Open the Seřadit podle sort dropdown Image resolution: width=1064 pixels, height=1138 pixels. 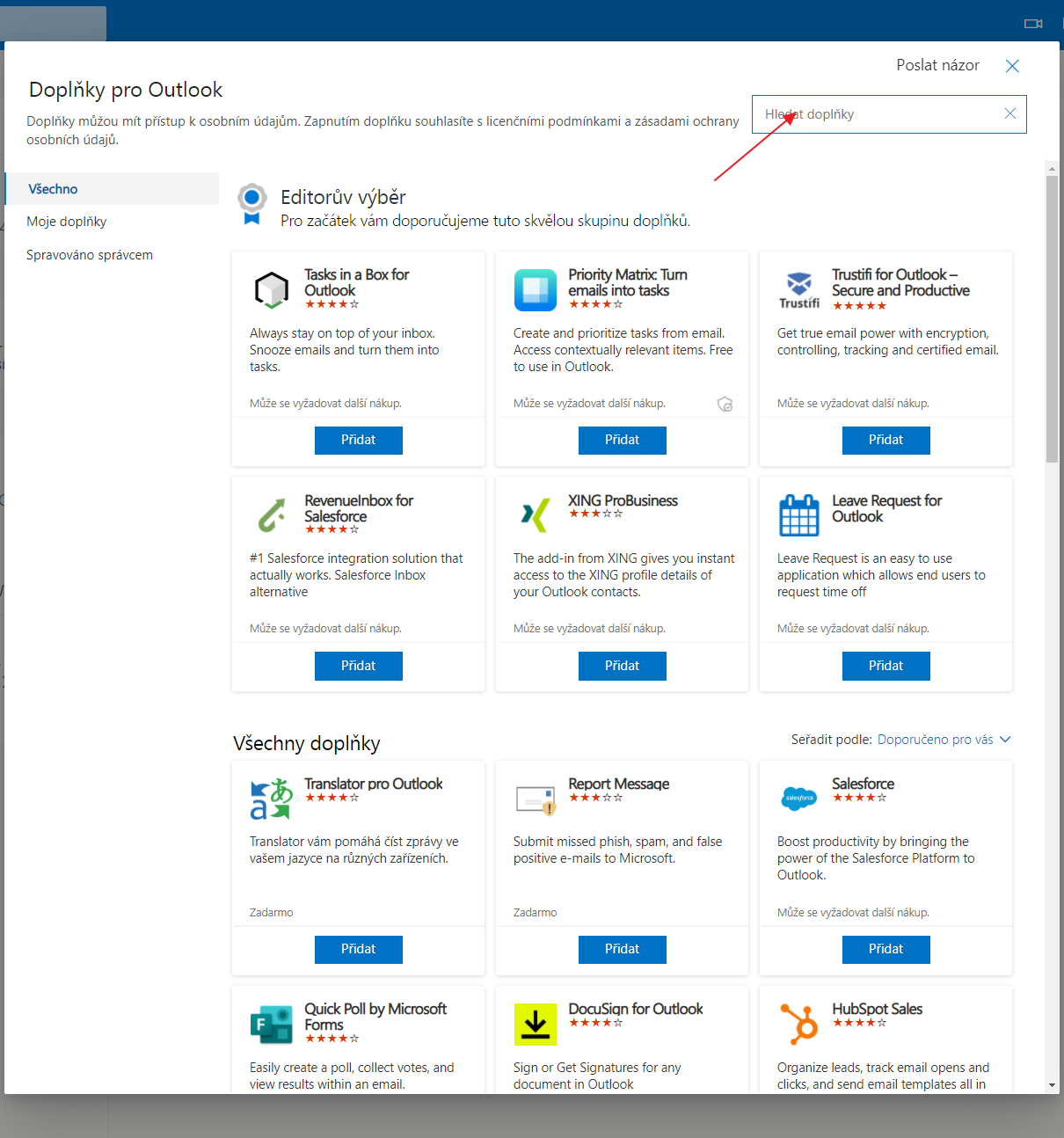pyautogui.click(x=944, y=740)
